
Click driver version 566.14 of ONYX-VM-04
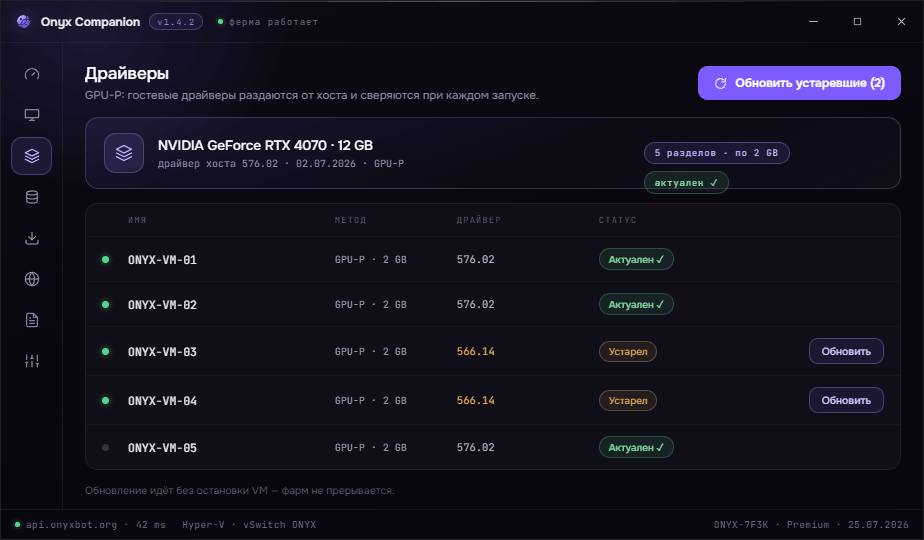tap(476, 400)
